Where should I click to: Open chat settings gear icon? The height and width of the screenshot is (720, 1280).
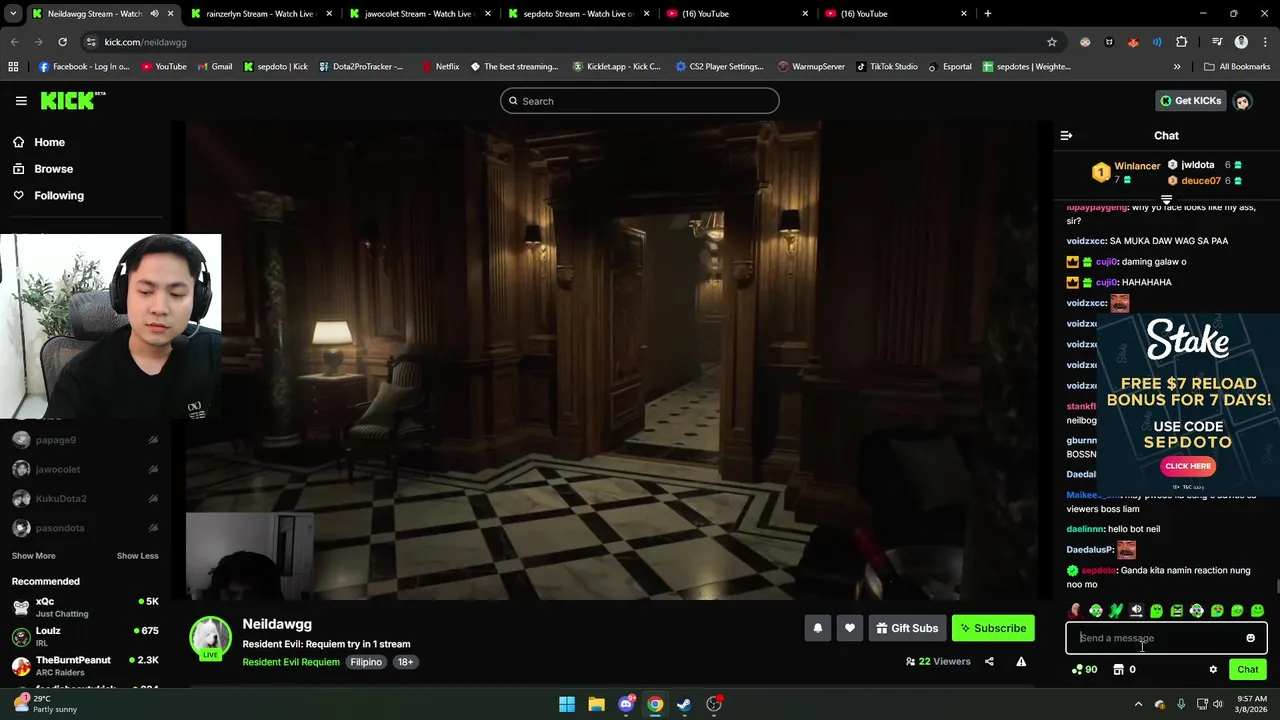pyautogui.click(x=1213, y=669)
